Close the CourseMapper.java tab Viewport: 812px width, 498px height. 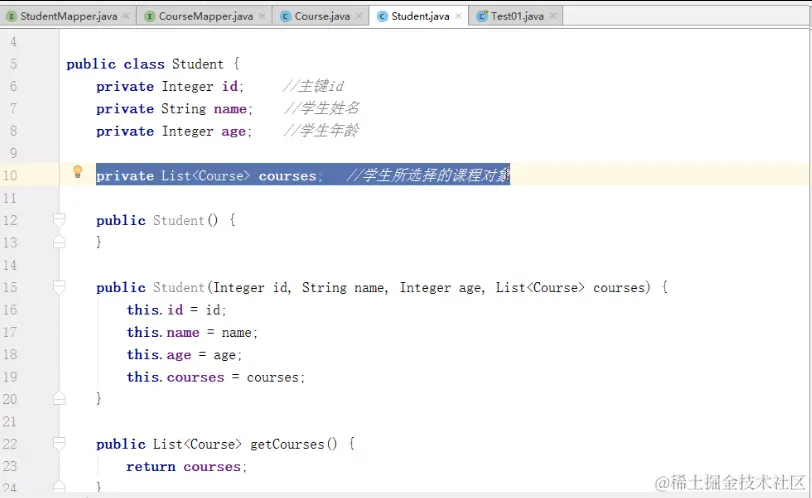click(262, 16)
